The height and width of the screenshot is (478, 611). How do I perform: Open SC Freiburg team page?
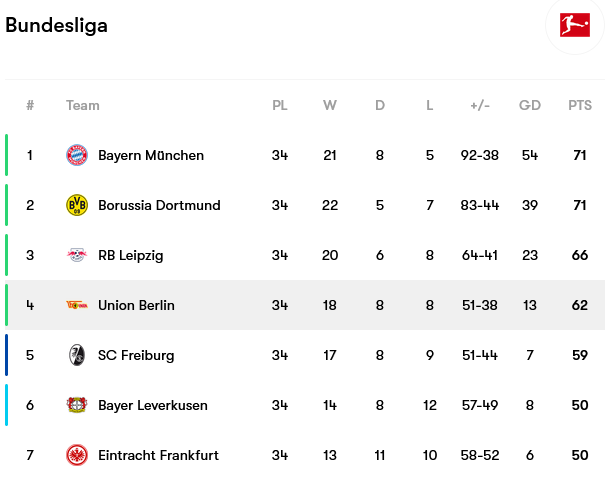coord(136,355)
